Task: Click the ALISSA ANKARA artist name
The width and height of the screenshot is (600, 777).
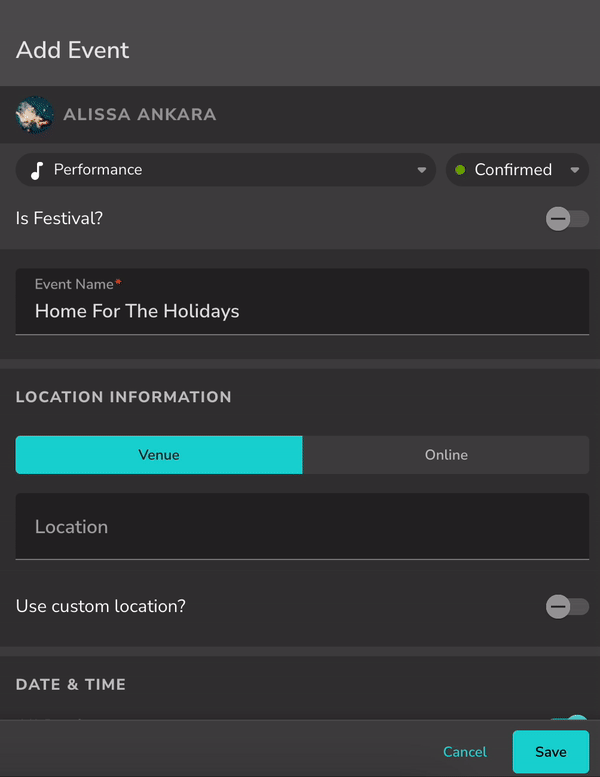Action: click(x=139, y=115)
